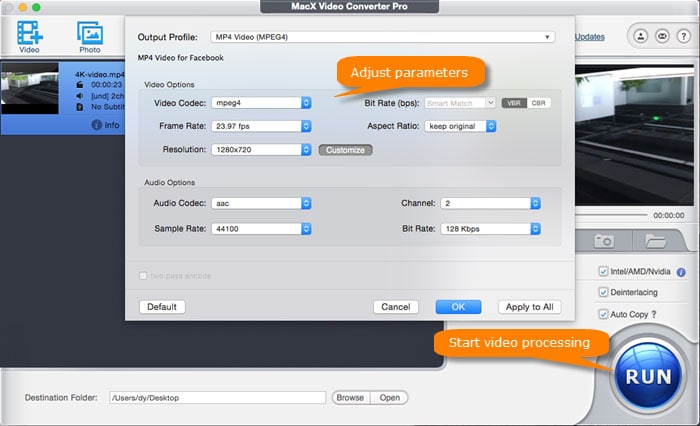The height and width of the screenshot is (426, 700).
Task: Select CBR bit rate mode
Action: [x=538, y=103]
